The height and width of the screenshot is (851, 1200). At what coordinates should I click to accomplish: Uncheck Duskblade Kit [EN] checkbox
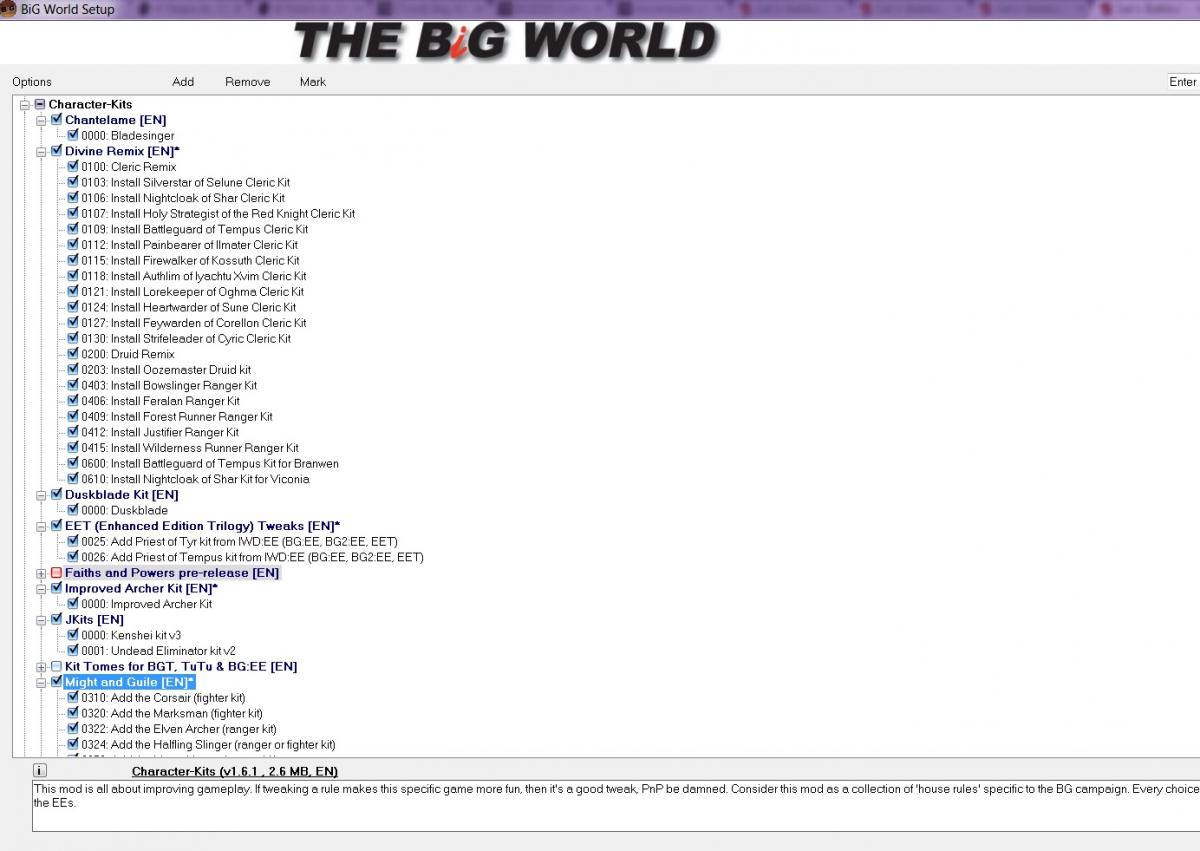(x=57, y=494)
